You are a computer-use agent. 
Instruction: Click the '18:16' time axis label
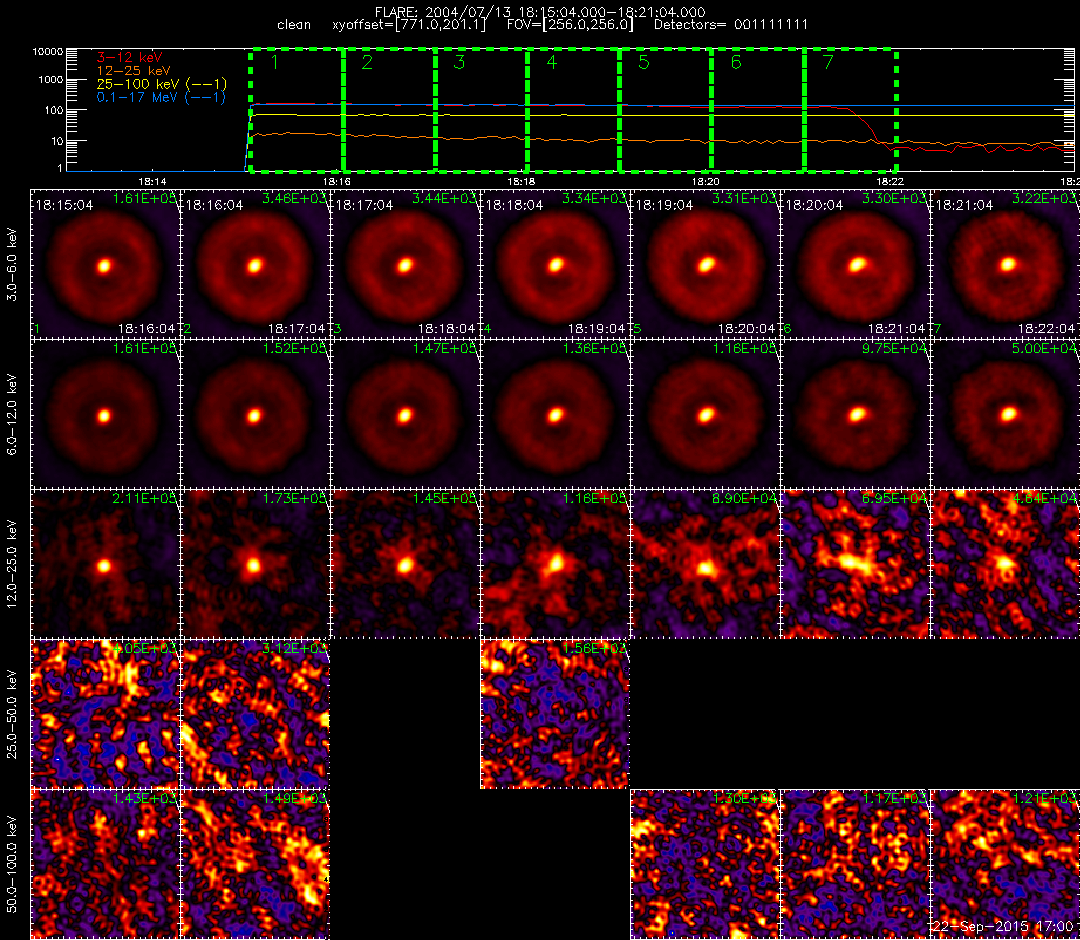click(337, 182)
